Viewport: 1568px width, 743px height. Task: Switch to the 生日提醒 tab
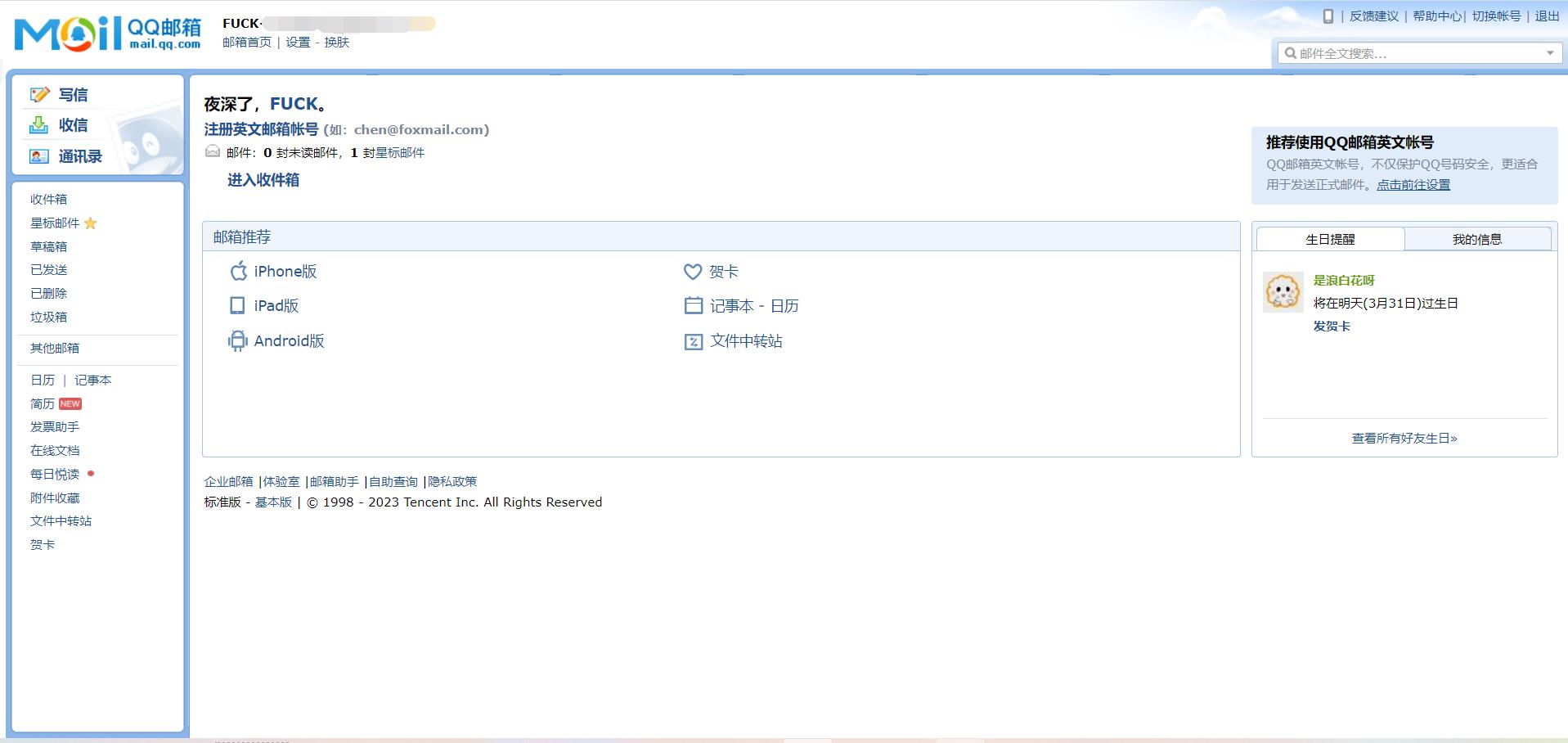pos(1331,239)
